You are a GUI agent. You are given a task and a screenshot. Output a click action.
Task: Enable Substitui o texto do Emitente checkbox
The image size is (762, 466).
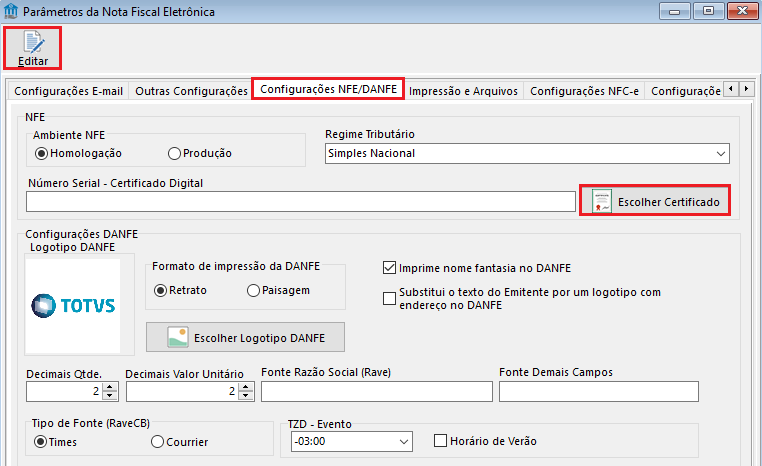click(389, 298)
